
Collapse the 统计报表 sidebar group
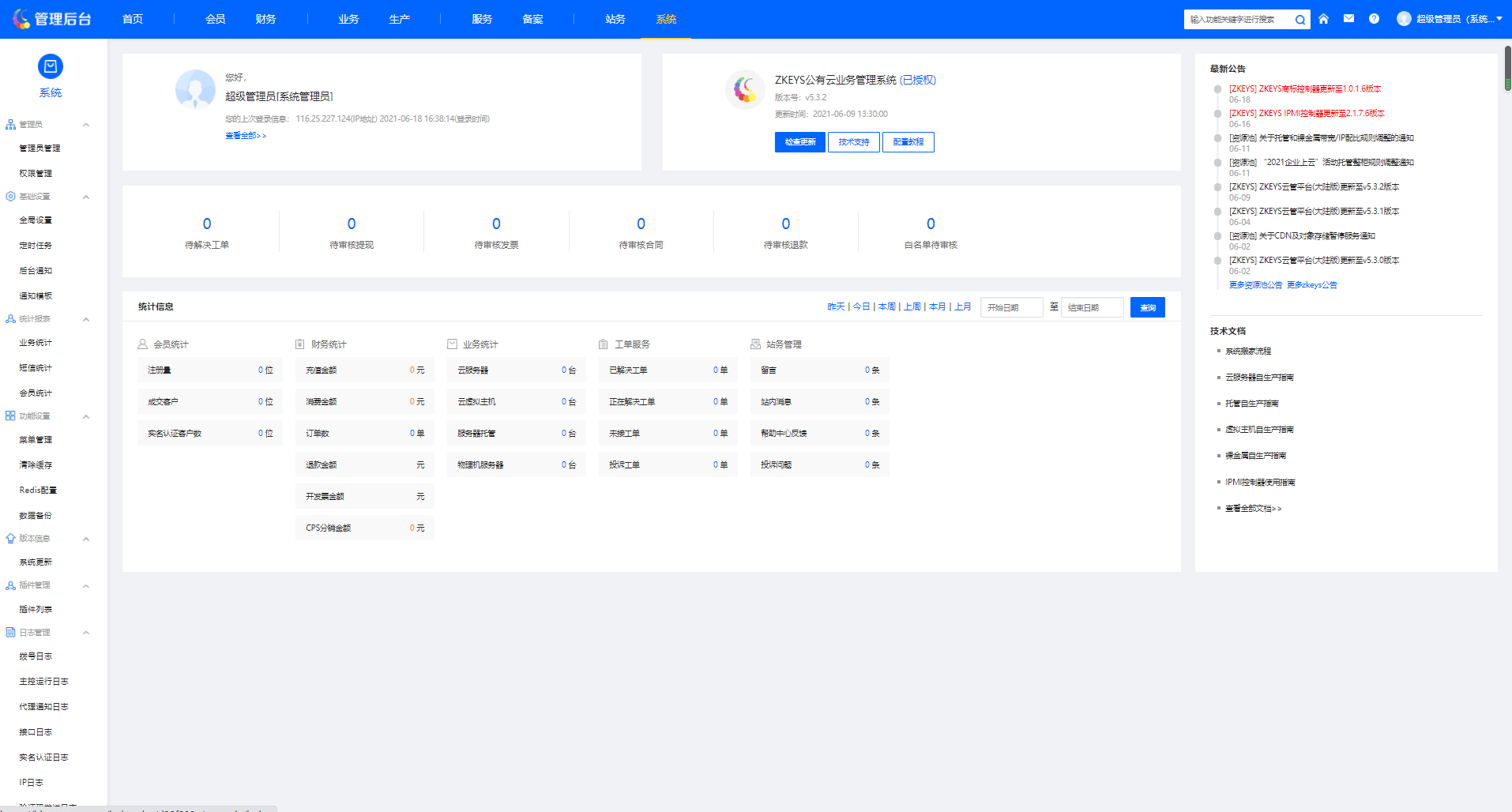click(86, 319)
